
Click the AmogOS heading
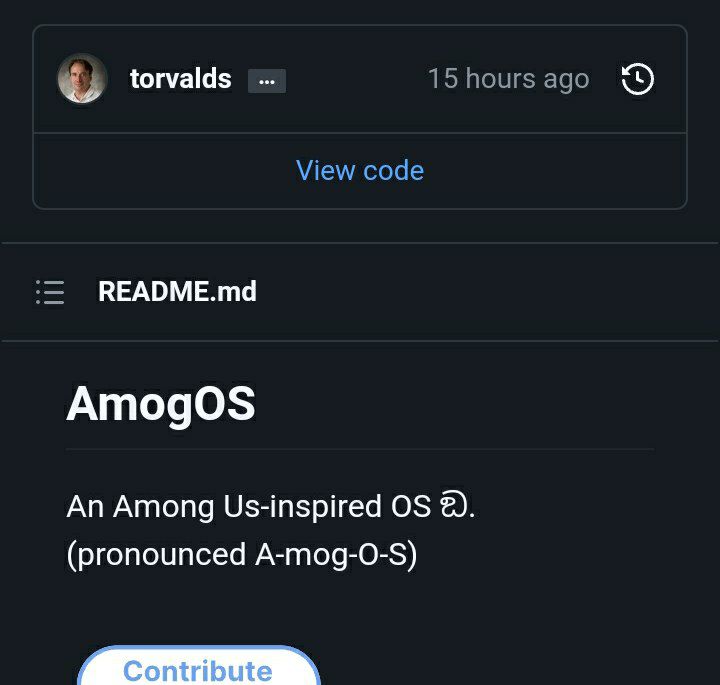click(x=161, y=404)
